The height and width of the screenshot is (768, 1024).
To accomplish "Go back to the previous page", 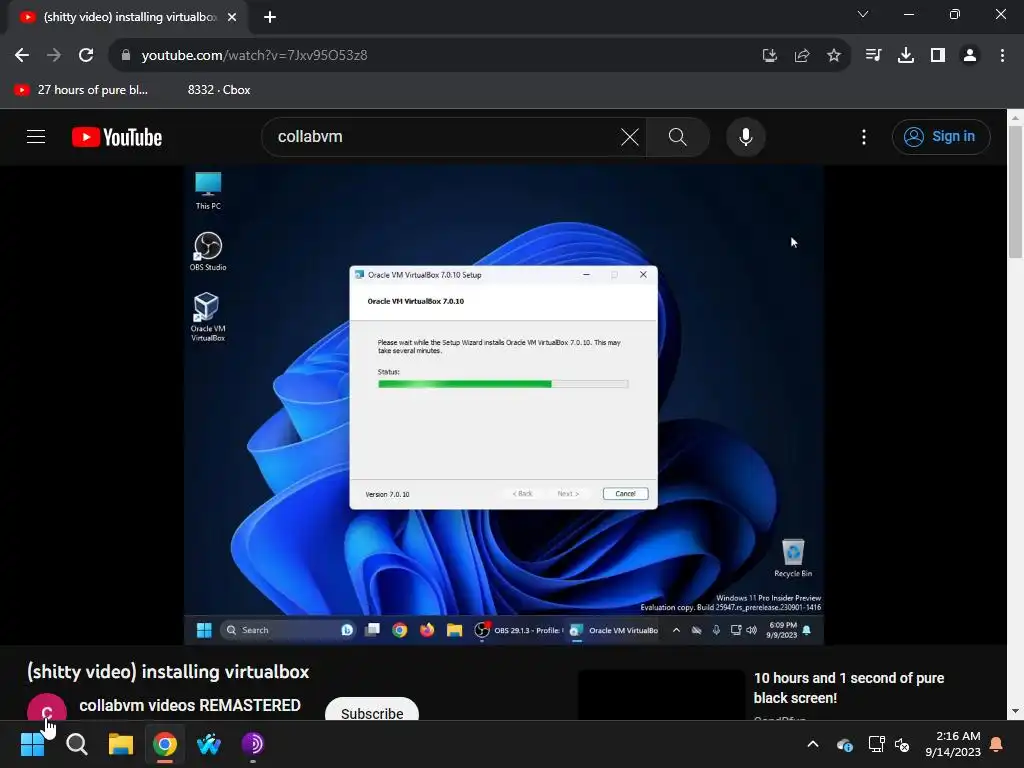I will click(22, 56).
